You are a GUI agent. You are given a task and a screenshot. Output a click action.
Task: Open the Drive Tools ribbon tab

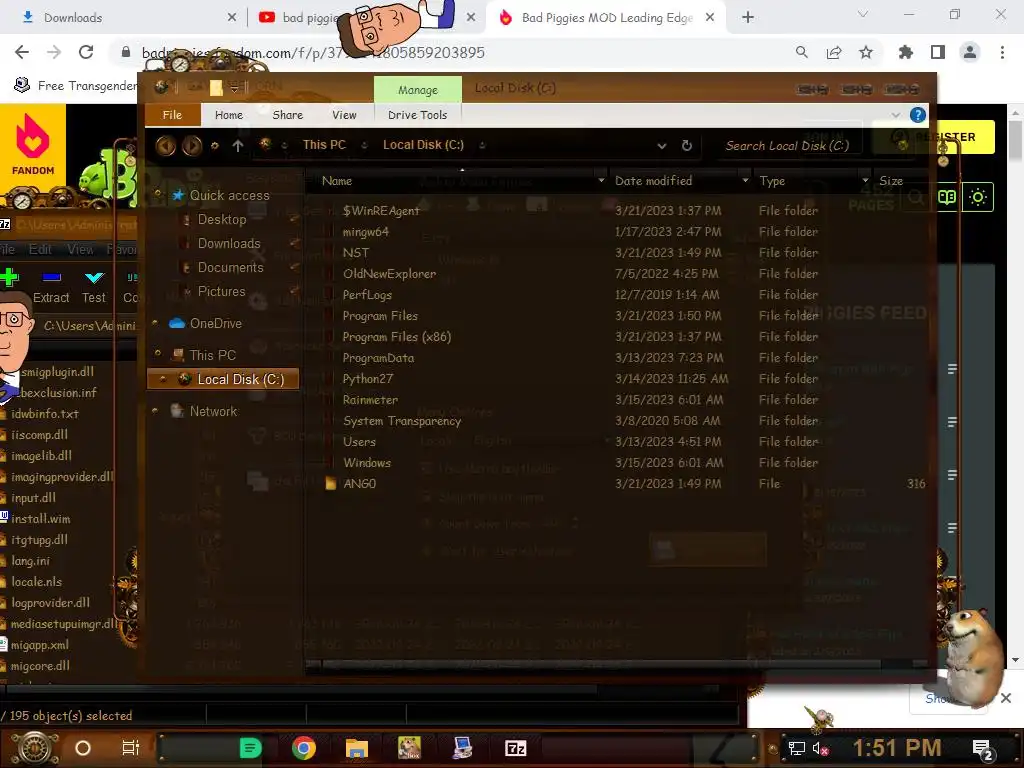click(417, 115)
